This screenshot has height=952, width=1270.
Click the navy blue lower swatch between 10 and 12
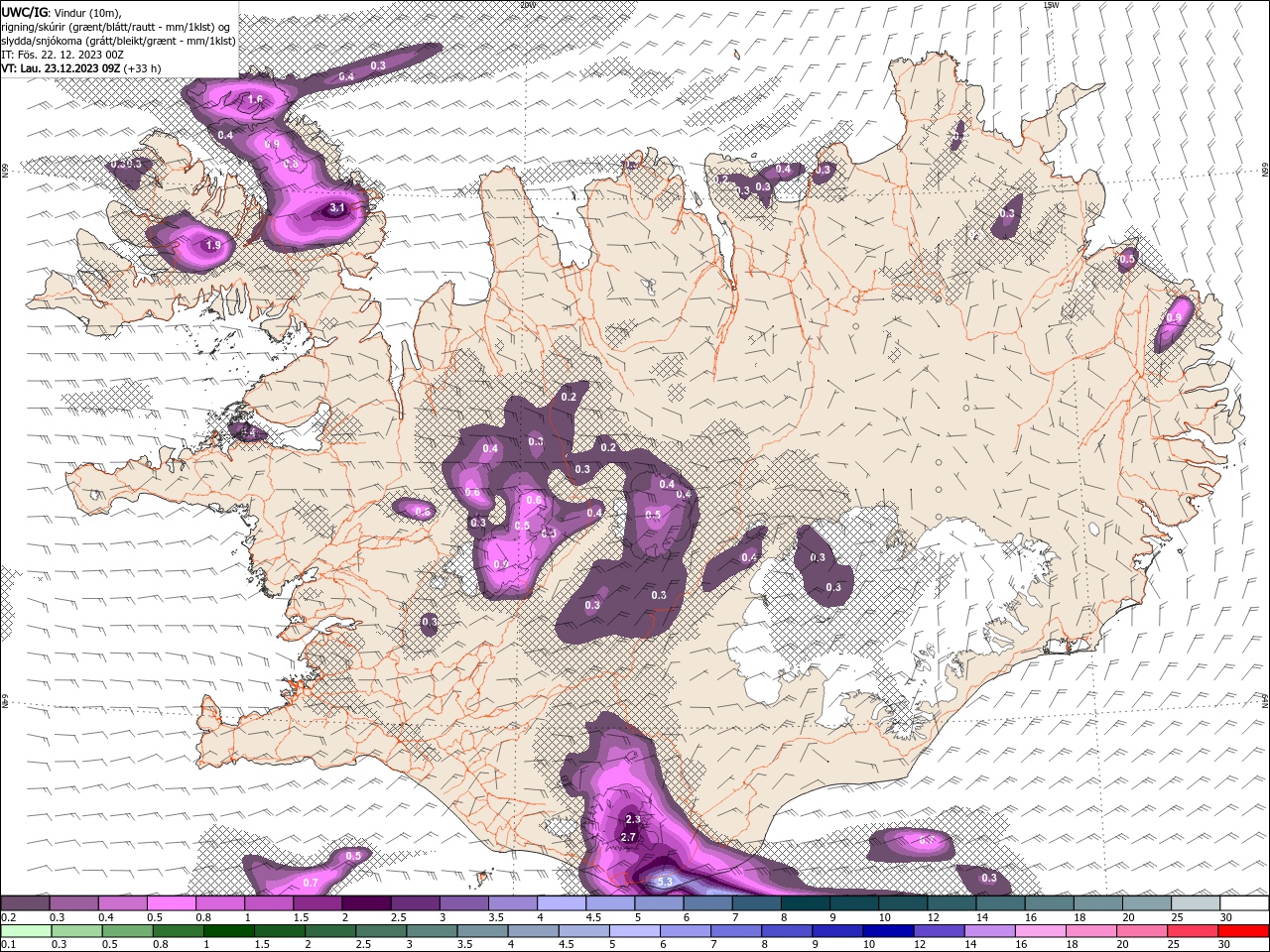pyautogui.click(x=888, y=931)
